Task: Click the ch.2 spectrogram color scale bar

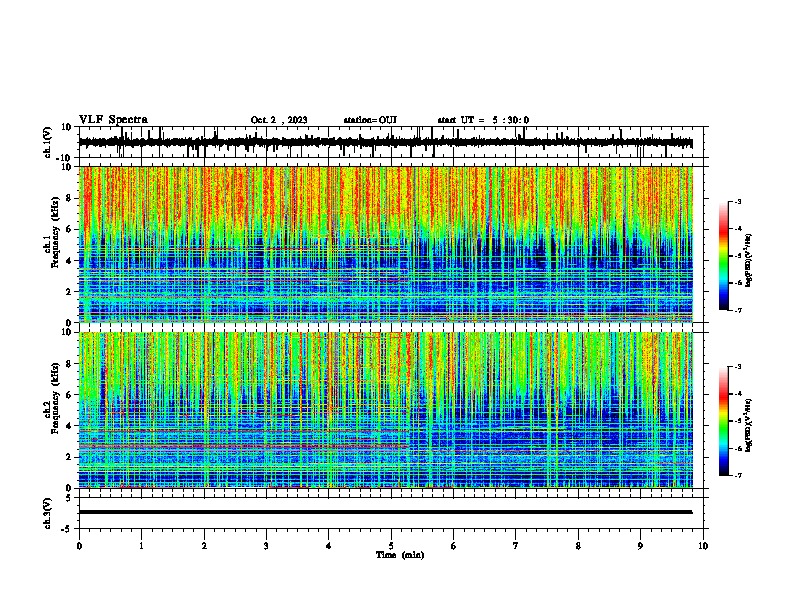Action: coord(724,421)
